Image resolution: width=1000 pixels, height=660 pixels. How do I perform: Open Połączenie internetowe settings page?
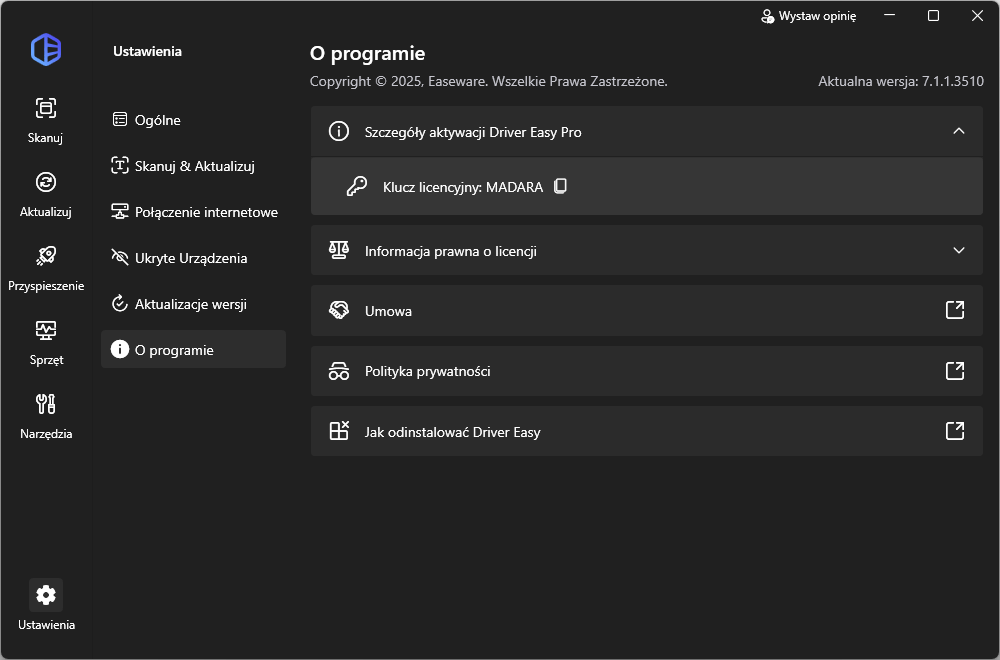193,212
